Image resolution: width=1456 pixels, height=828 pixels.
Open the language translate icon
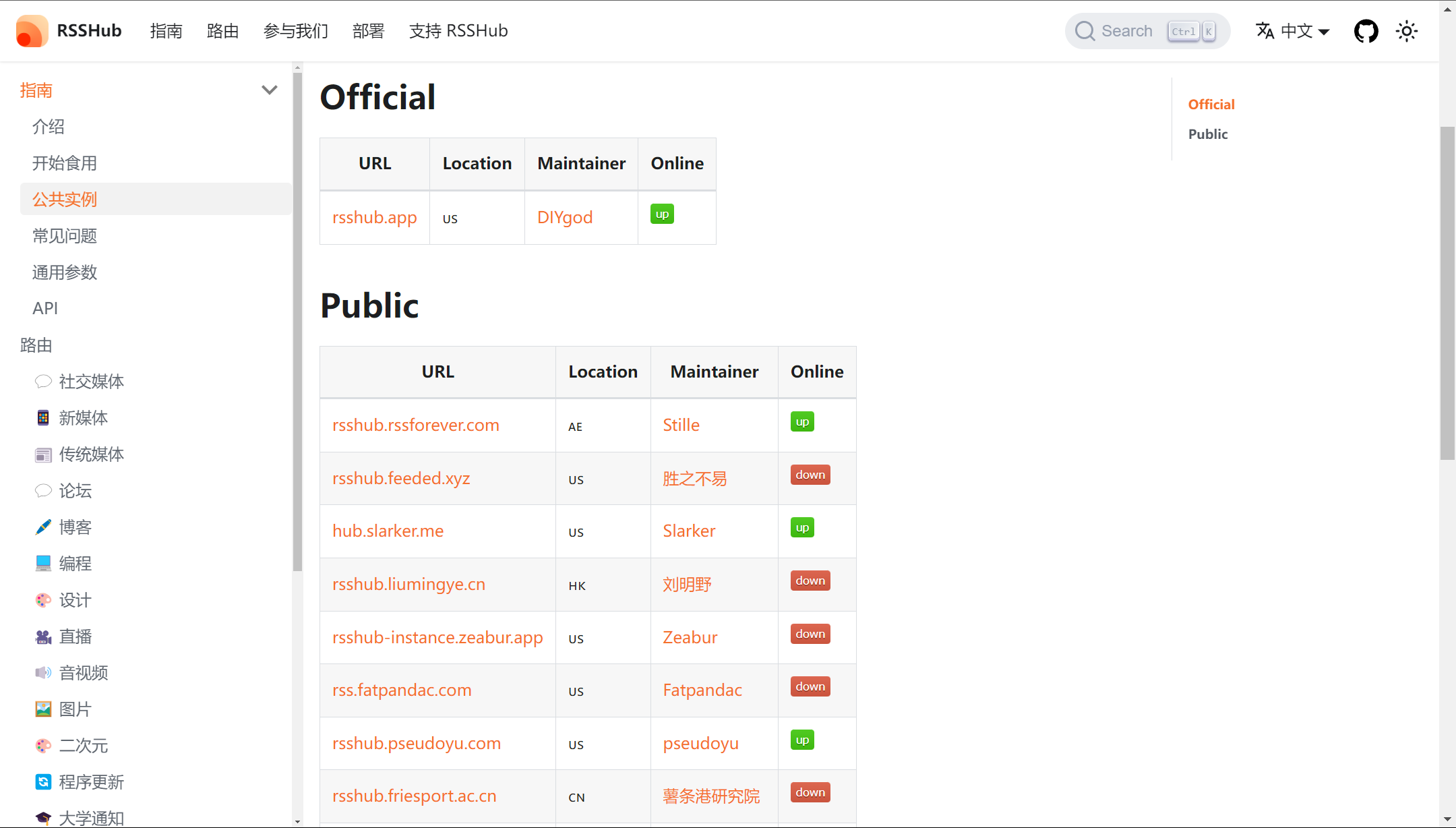point(1265,31)
